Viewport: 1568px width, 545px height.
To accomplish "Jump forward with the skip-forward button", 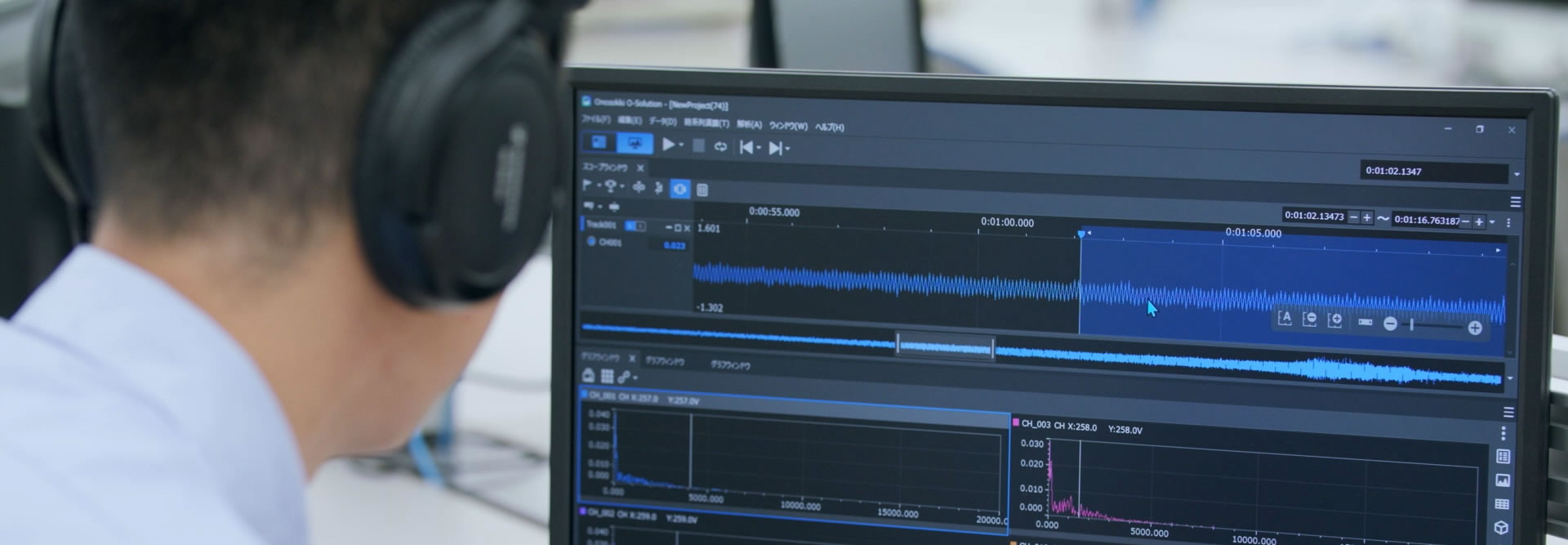I will (x=775, y=148).
